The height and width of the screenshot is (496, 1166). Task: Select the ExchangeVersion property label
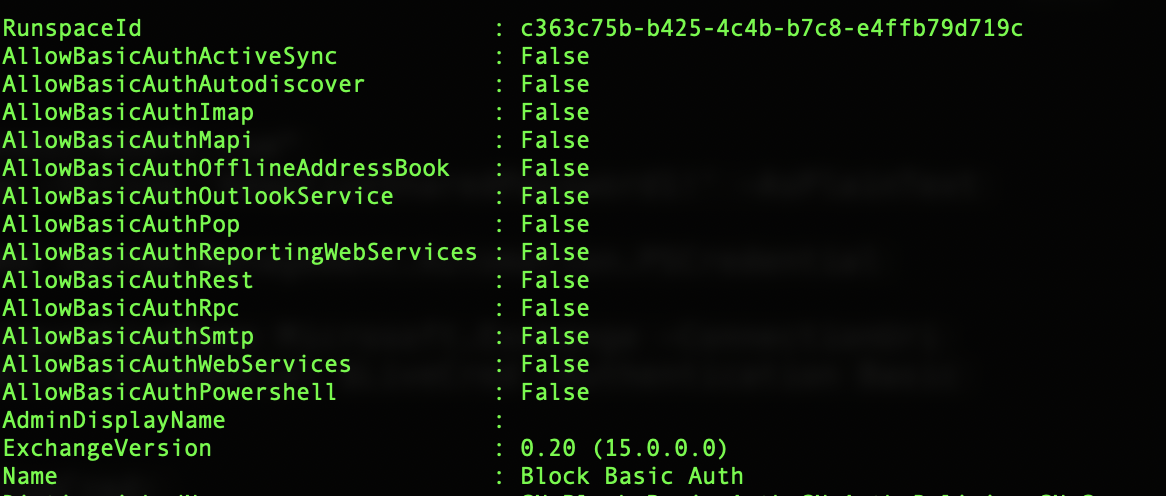pos(107,448)
